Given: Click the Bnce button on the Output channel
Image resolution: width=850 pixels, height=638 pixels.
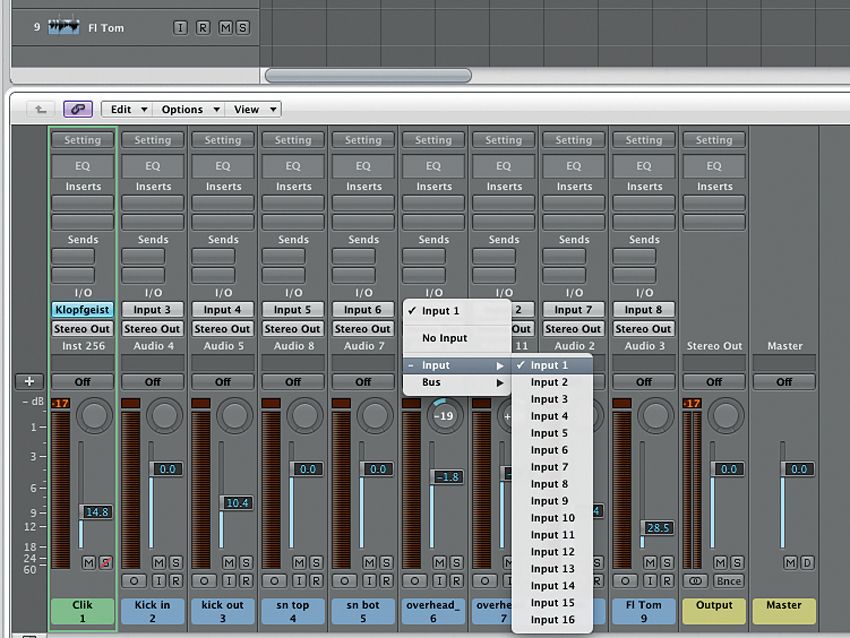Looking at the screenshot, I should click(x=729, y=581).
